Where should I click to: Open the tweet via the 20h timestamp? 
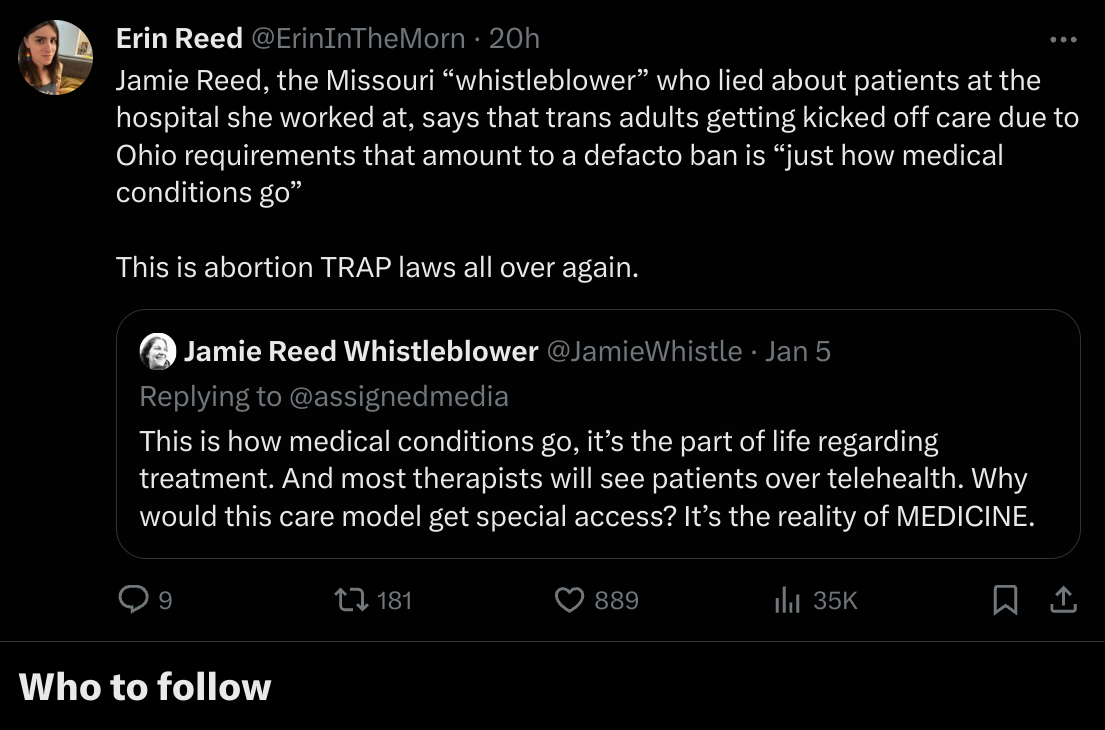(514, 38)
